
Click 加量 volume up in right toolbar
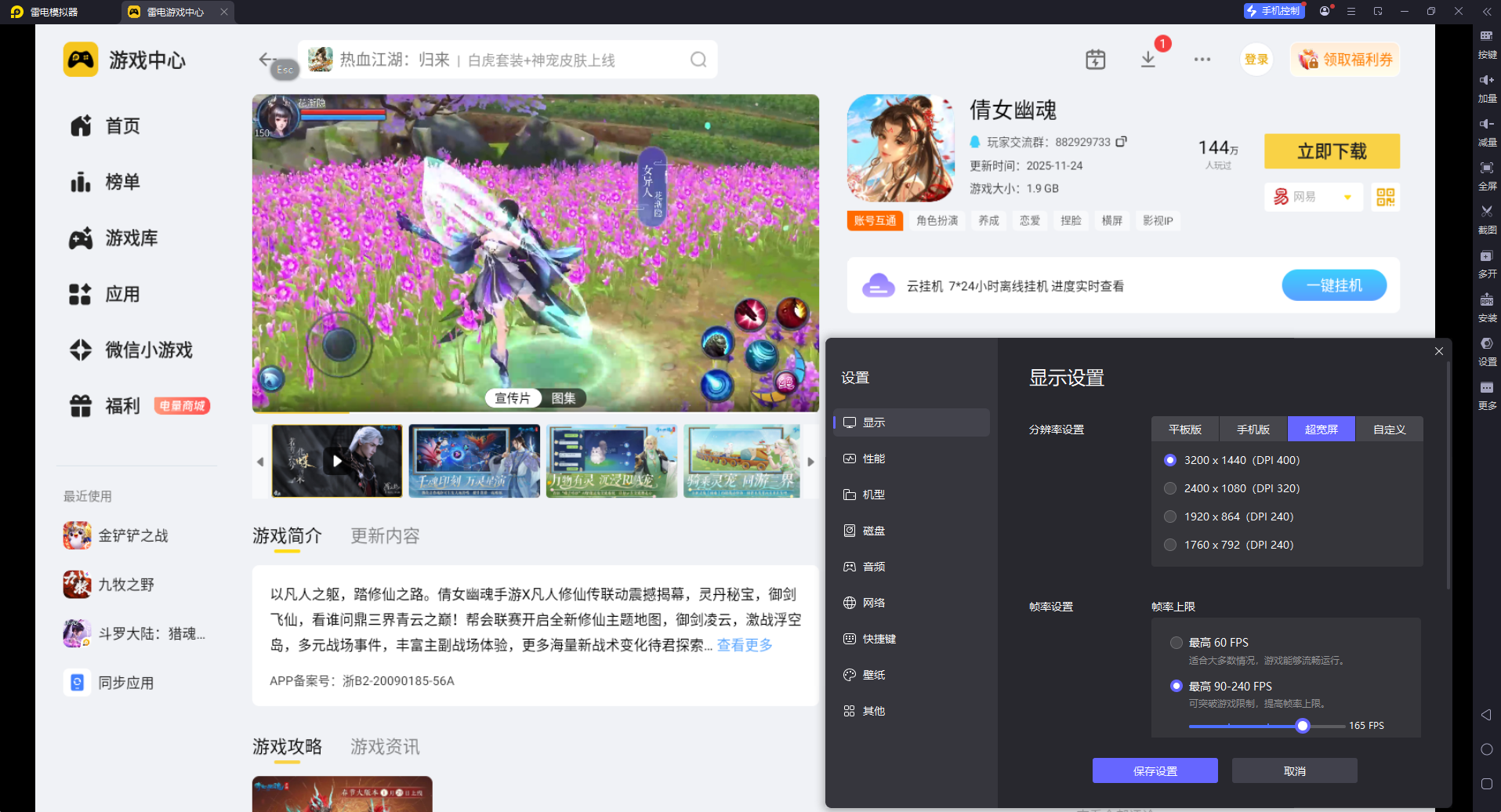pyautogui.click(x=1487, y=89)
